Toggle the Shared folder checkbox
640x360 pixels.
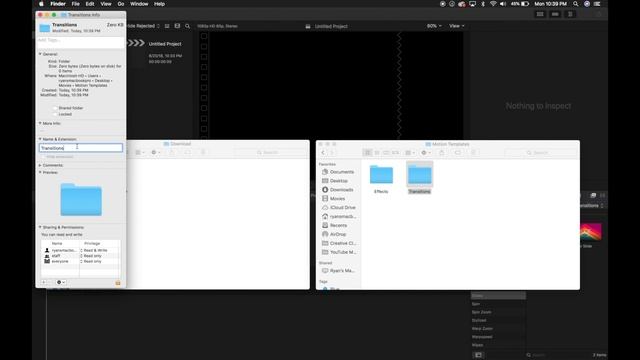point(55,108)
